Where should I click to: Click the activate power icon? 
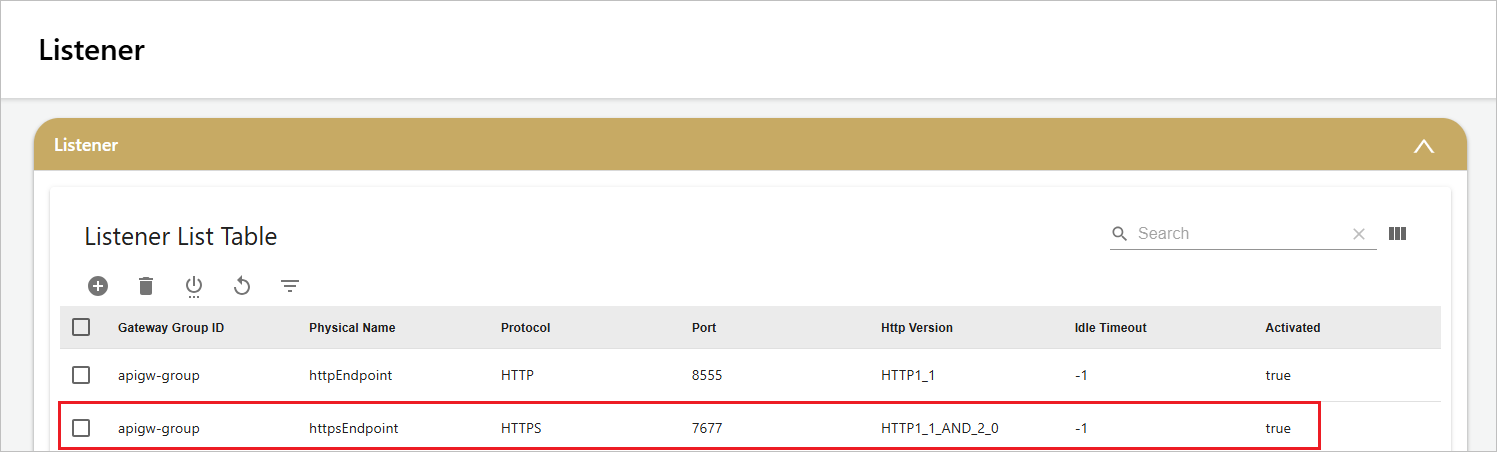(194, 287)
